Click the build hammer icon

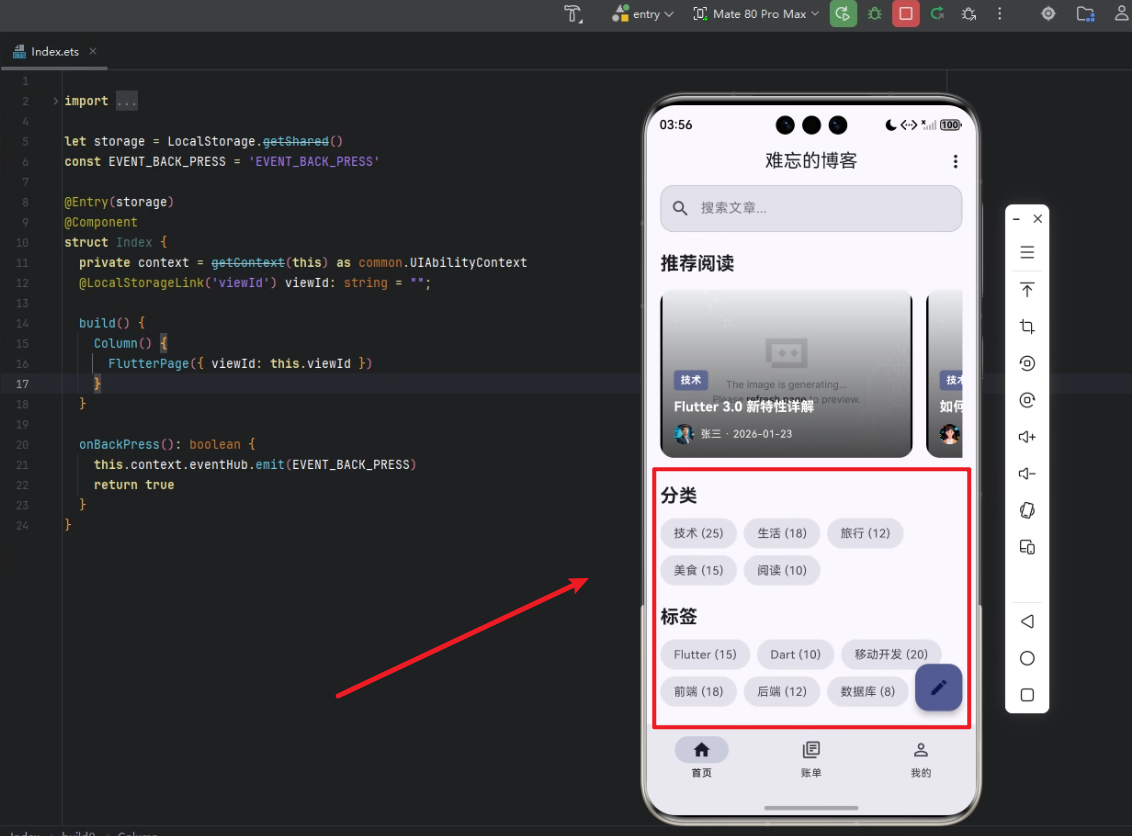click(573, 14)
